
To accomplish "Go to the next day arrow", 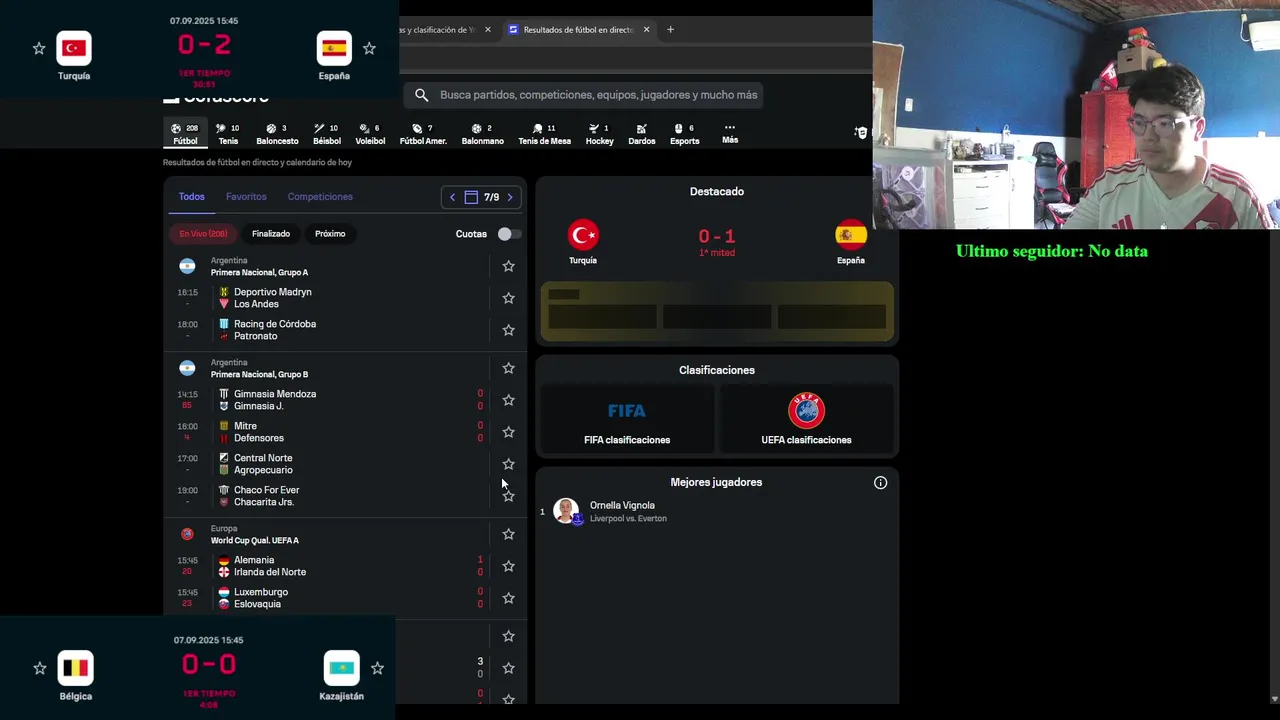I will [510, 197].
